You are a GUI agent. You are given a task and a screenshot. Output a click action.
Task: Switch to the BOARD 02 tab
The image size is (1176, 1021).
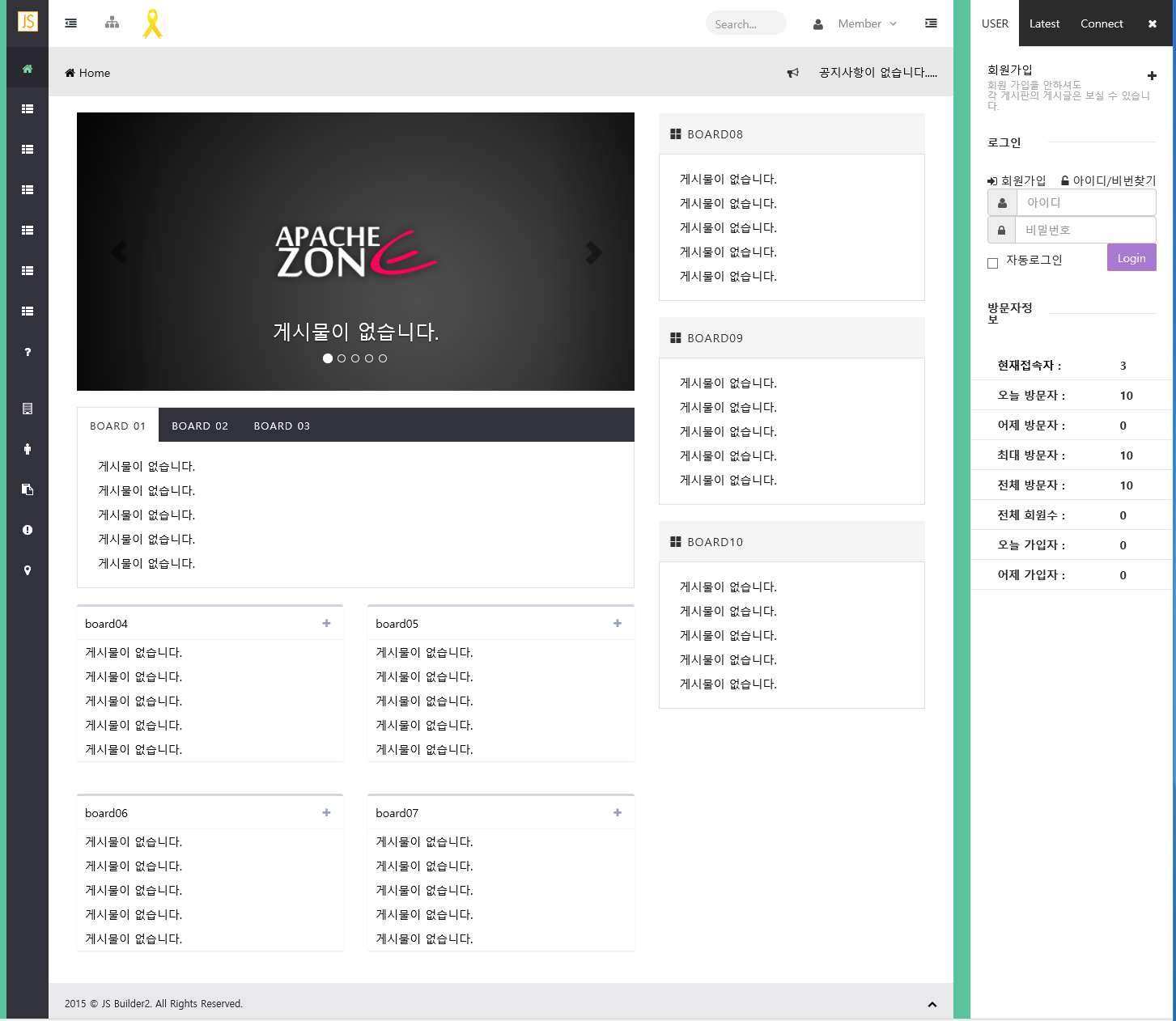coord(200,426)
